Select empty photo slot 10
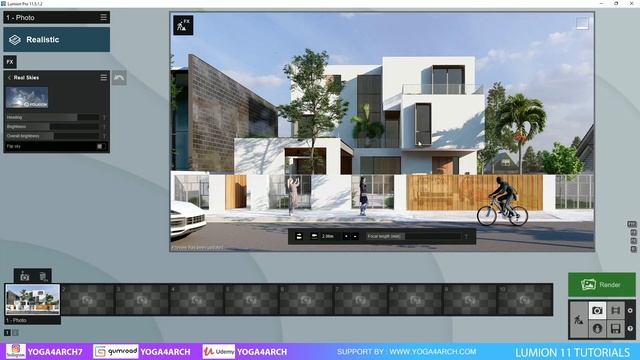640x360 pixels. click(x=525, y=300)
